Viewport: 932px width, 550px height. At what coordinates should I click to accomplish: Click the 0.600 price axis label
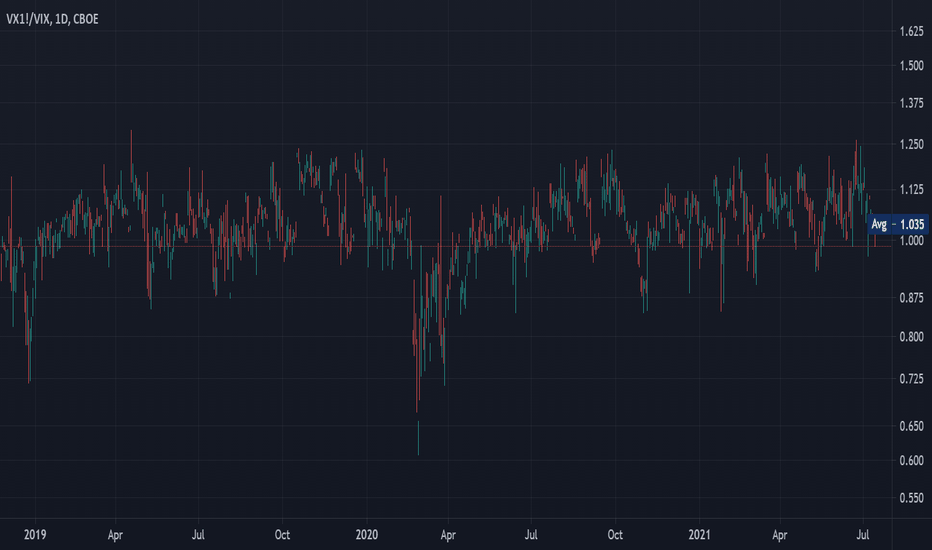tap(912, 461)
